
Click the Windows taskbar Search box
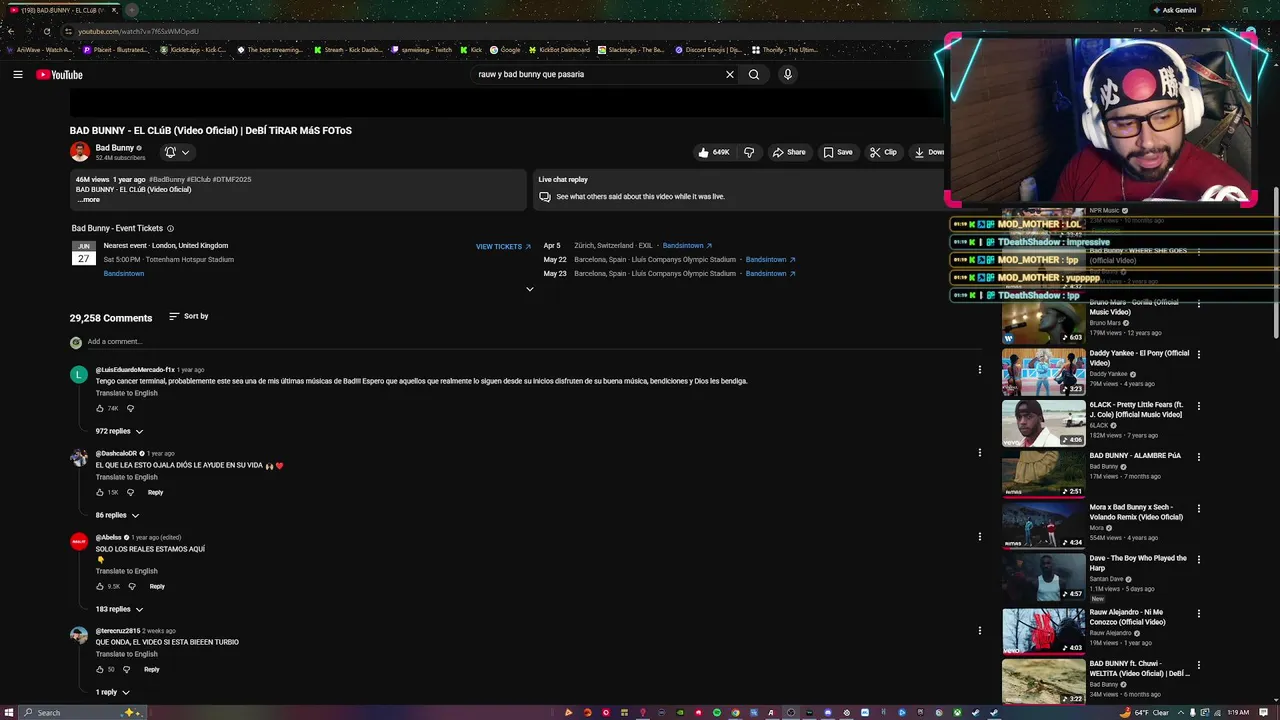85,712
